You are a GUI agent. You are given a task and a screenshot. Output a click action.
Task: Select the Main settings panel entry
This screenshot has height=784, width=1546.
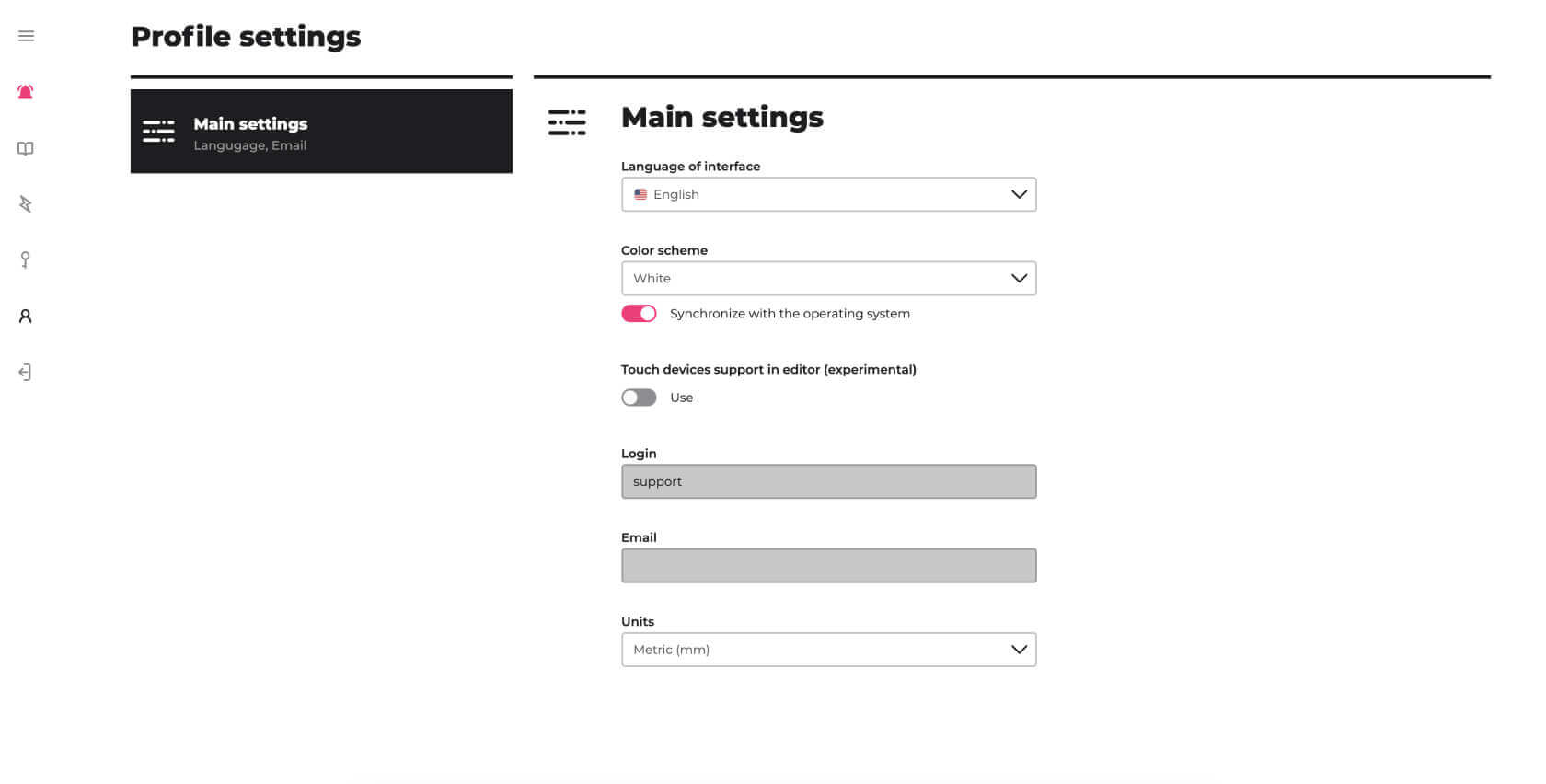pos(321,131)
